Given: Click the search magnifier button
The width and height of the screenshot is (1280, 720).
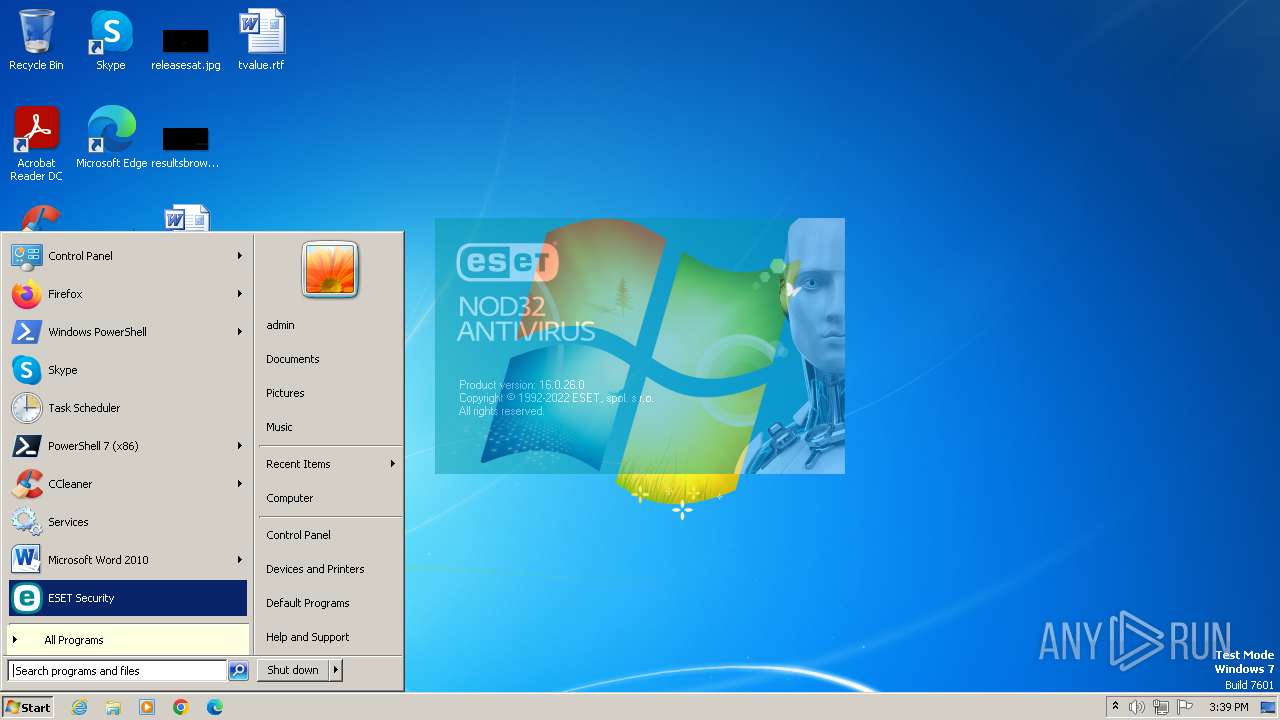Looking at the screenshot, I should click(x=238, y=671).
